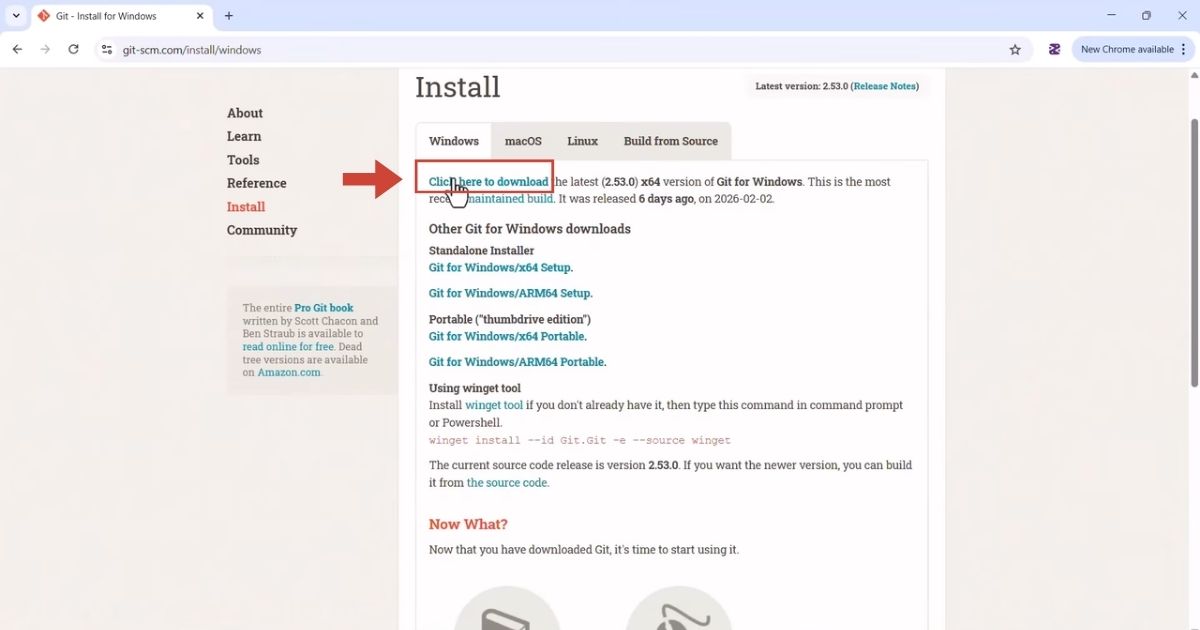Screen dimensions: 1200x630
Task: Click the page's vertical scrollbar thumb
Action: 1194,252
